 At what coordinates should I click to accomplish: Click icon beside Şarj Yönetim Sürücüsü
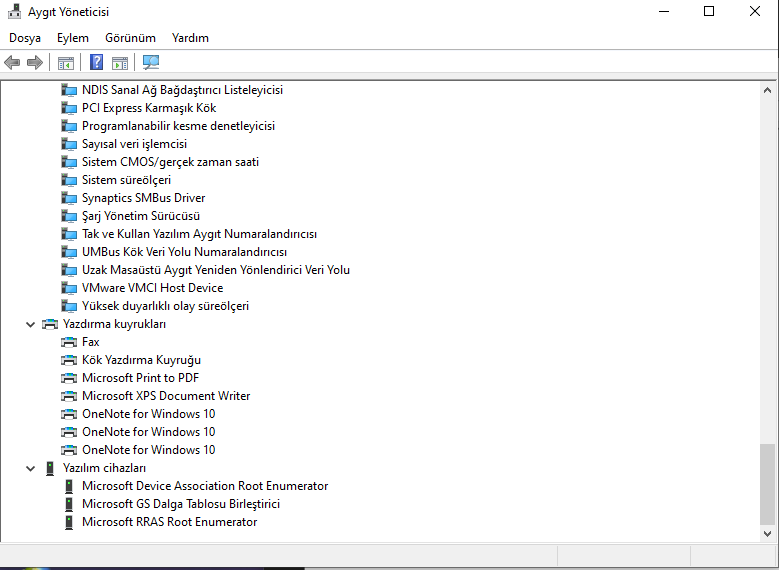pos(69,216)
